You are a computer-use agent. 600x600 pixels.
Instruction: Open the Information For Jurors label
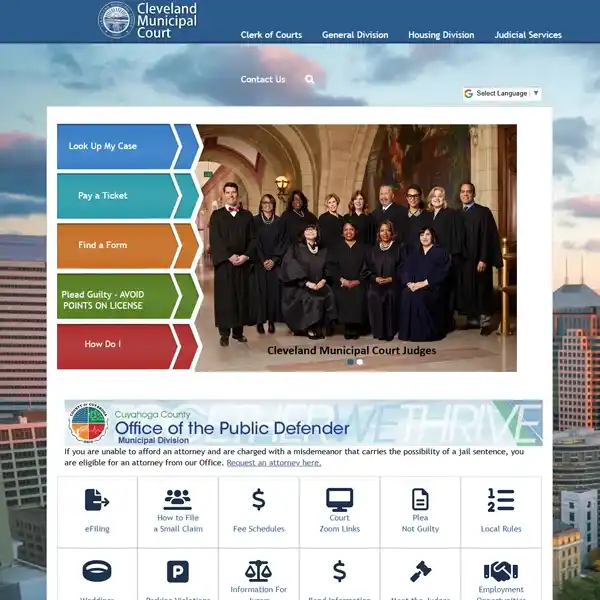[x=259, y=593]
